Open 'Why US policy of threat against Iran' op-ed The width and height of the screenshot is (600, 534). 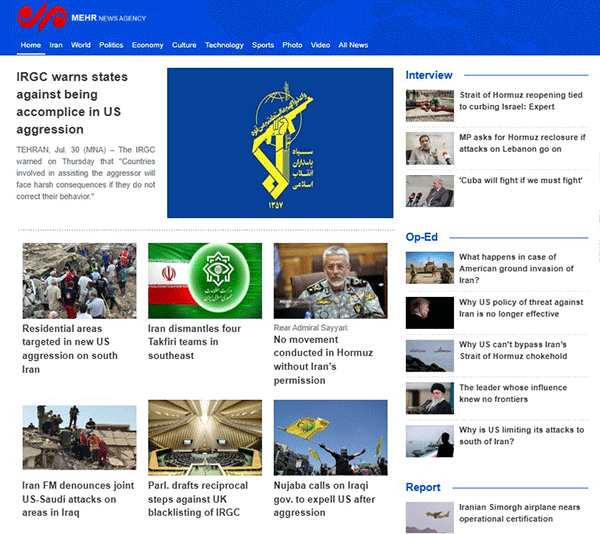point(521,308)
